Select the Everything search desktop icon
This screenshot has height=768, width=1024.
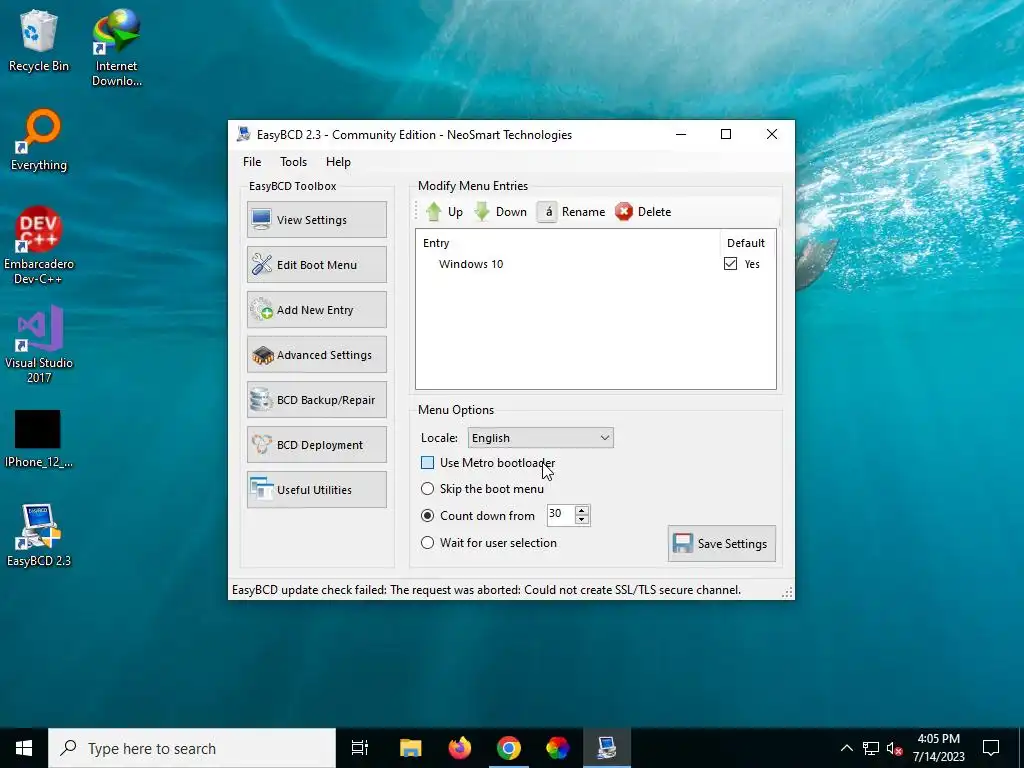tap(39, 140)
